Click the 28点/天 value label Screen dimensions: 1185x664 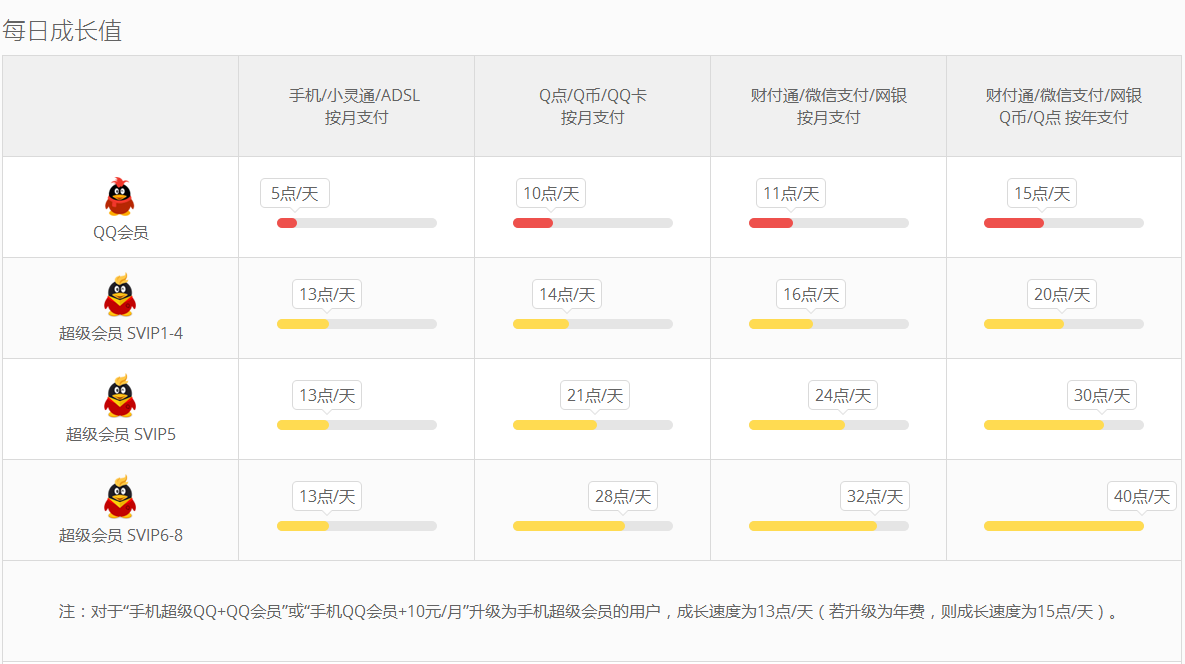pyautogui.click(x=623, y=496)
